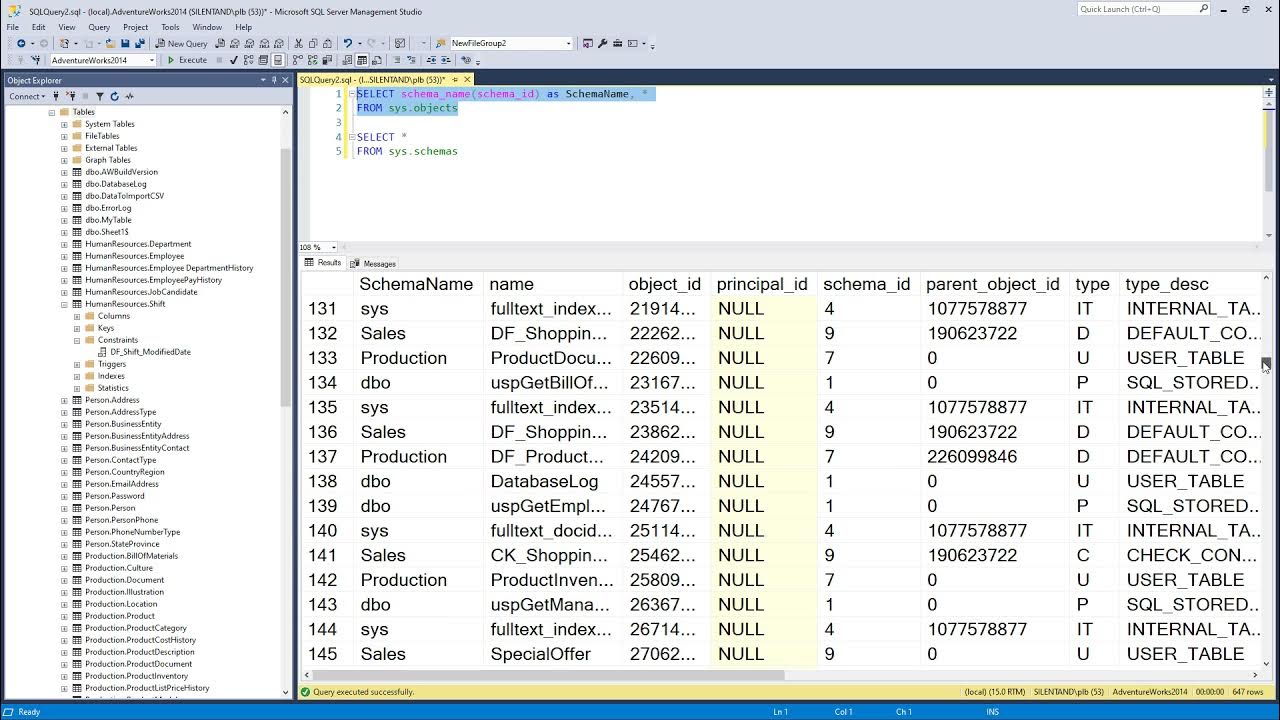Click the 647 rows status bar text
The width and height of the screenshot is (1280, 720).
pyautogui.click(x=1249, y=692)
